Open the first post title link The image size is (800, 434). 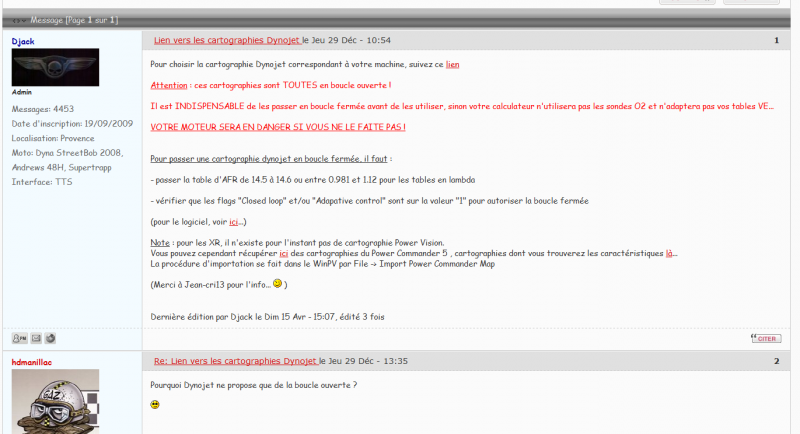click(227, 40)
